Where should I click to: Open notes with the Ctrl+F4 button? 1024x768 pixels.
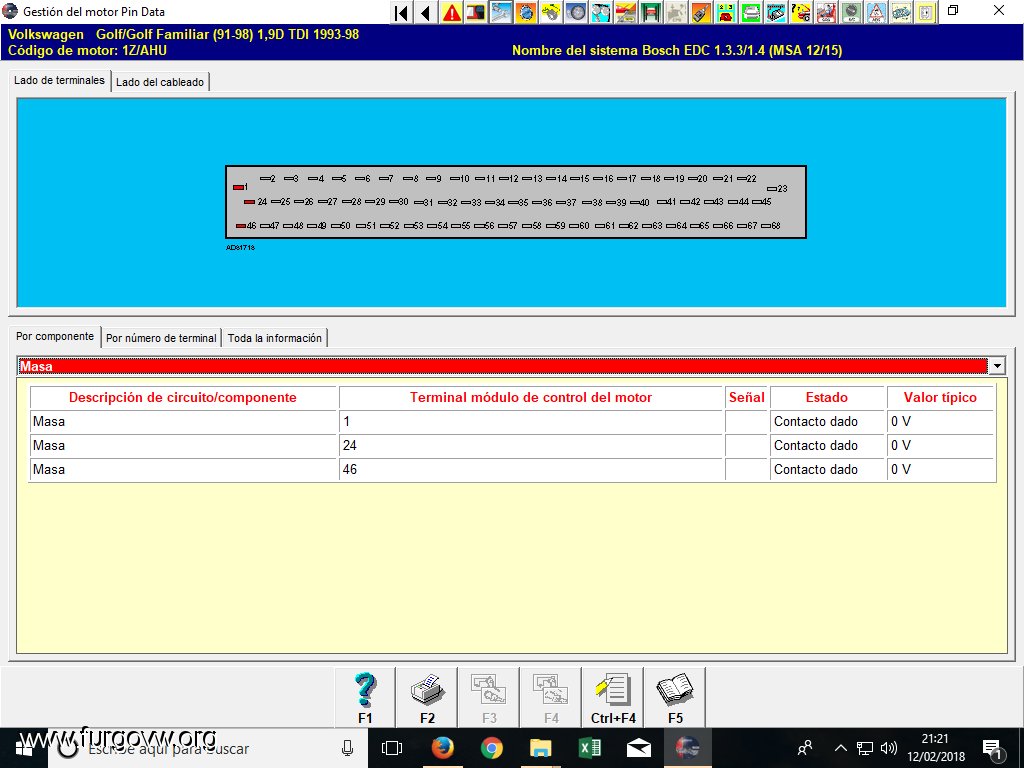[613, 697]
